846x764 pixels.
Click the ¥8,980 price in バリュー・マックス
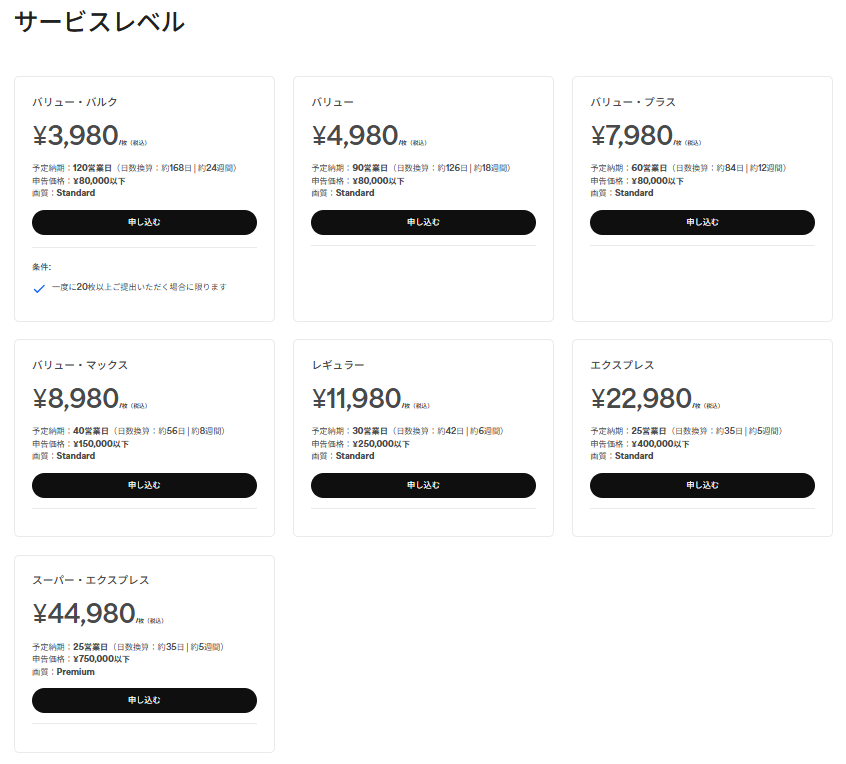(76, 399)
